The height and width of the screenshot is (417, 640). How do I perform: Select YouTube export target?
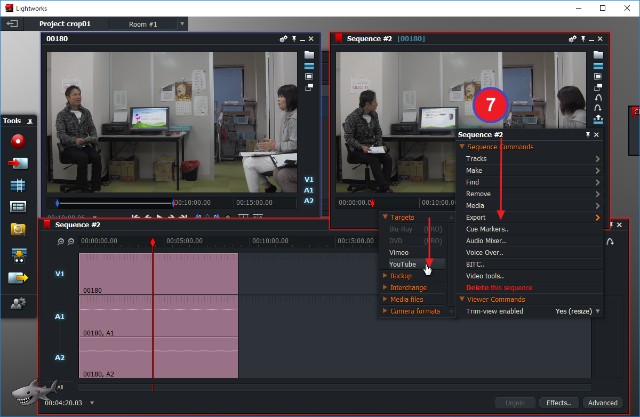(403, 264)
